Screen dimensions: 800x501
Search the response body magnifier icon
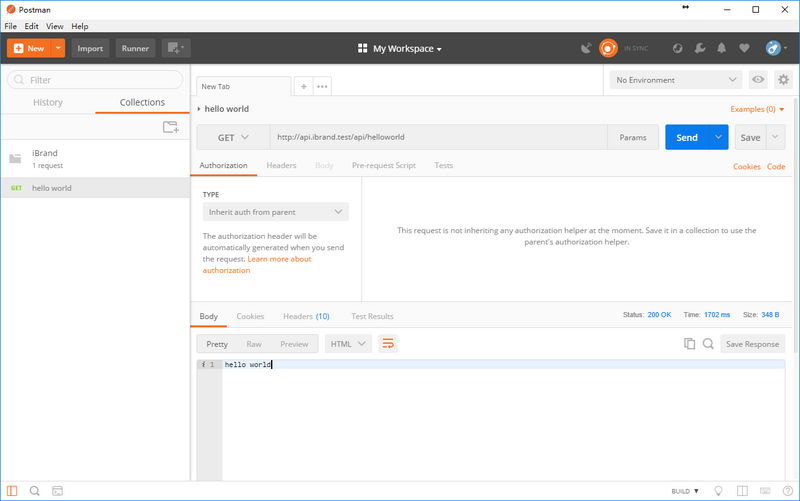(x=708, y=344)
